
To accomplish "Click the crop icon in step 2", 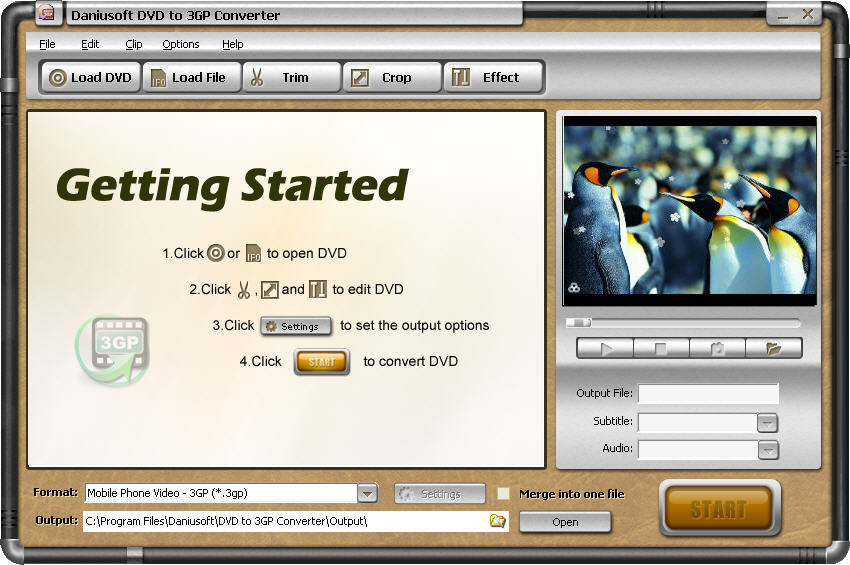I will 269,290.
